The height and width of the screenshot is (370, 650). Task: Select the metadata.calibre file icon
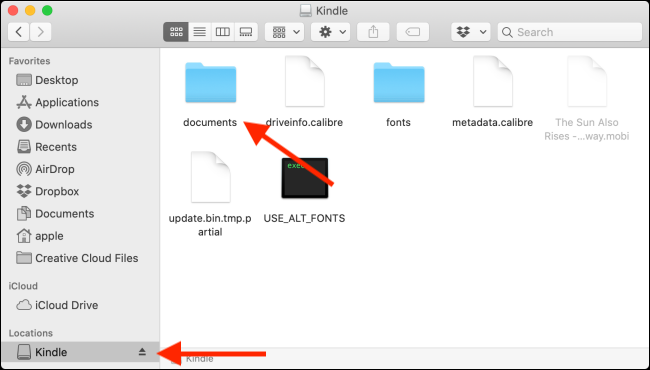[493, 81]
